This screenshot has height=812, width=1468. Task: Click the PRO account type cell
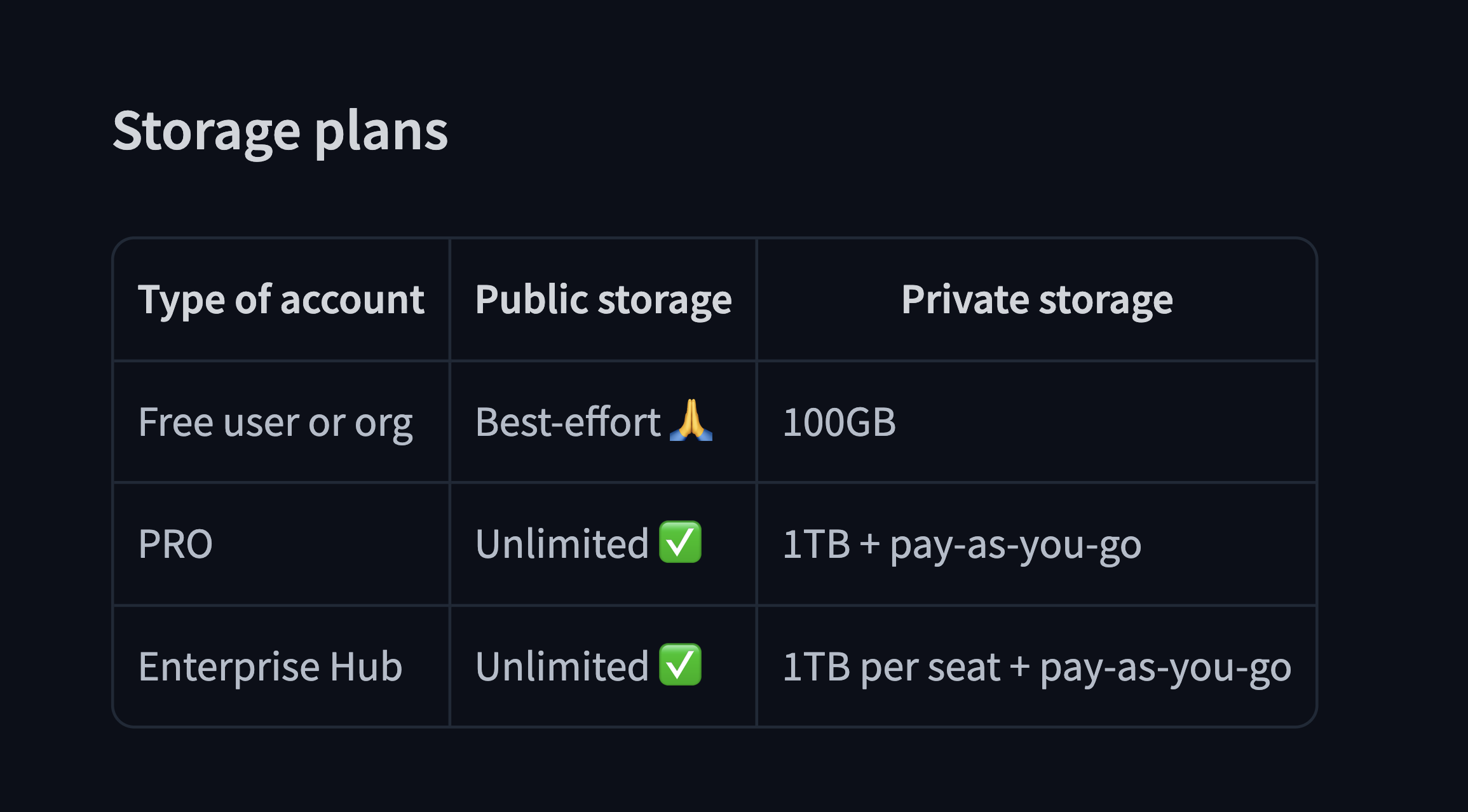coord(175,545)
